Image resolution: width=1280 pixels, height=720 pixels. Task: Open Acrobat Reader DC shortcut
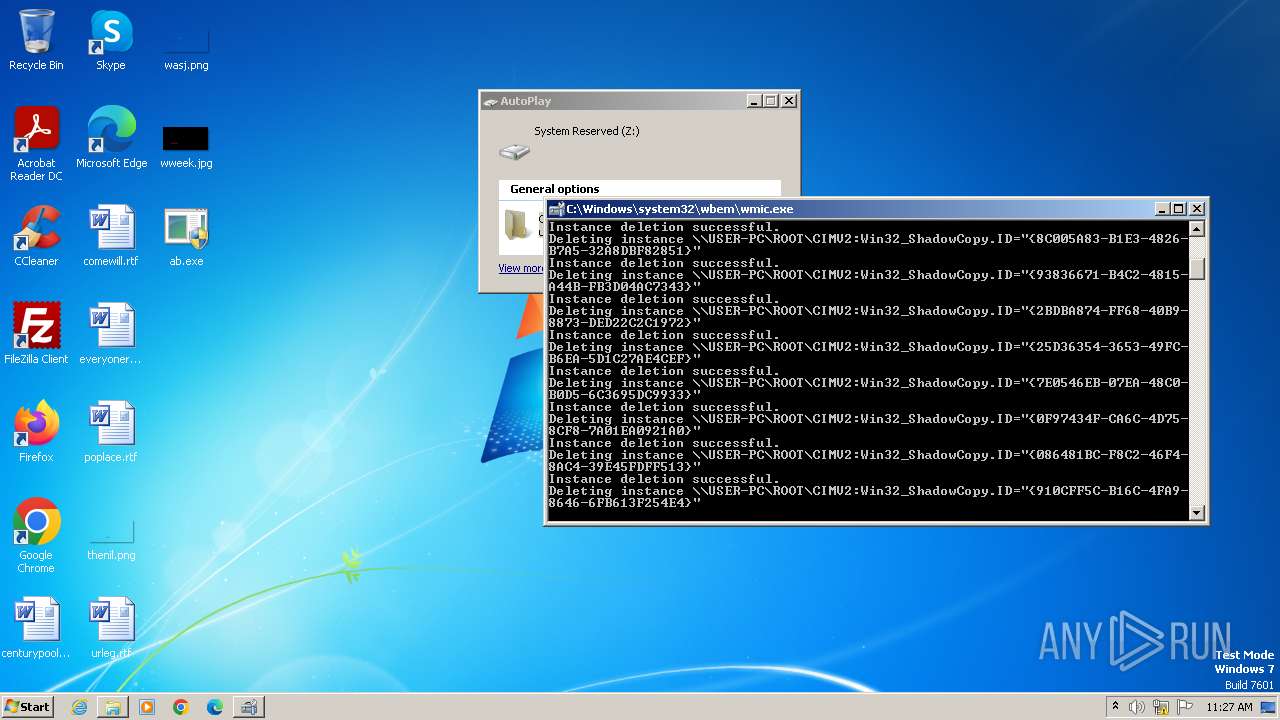[36, 144]
